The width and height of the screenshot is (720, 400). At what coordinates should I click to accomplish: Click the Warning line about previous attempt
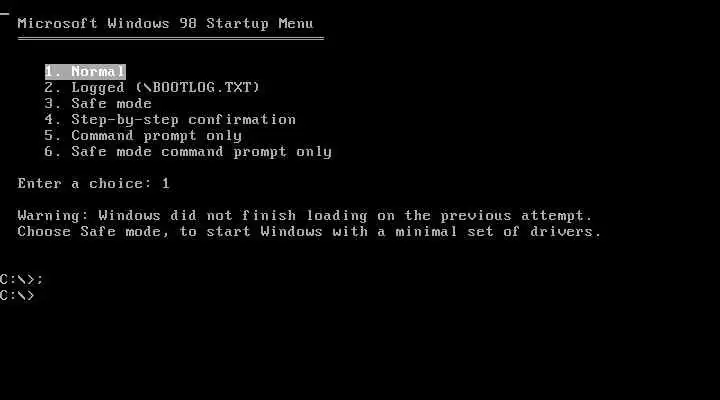[305, 216]
